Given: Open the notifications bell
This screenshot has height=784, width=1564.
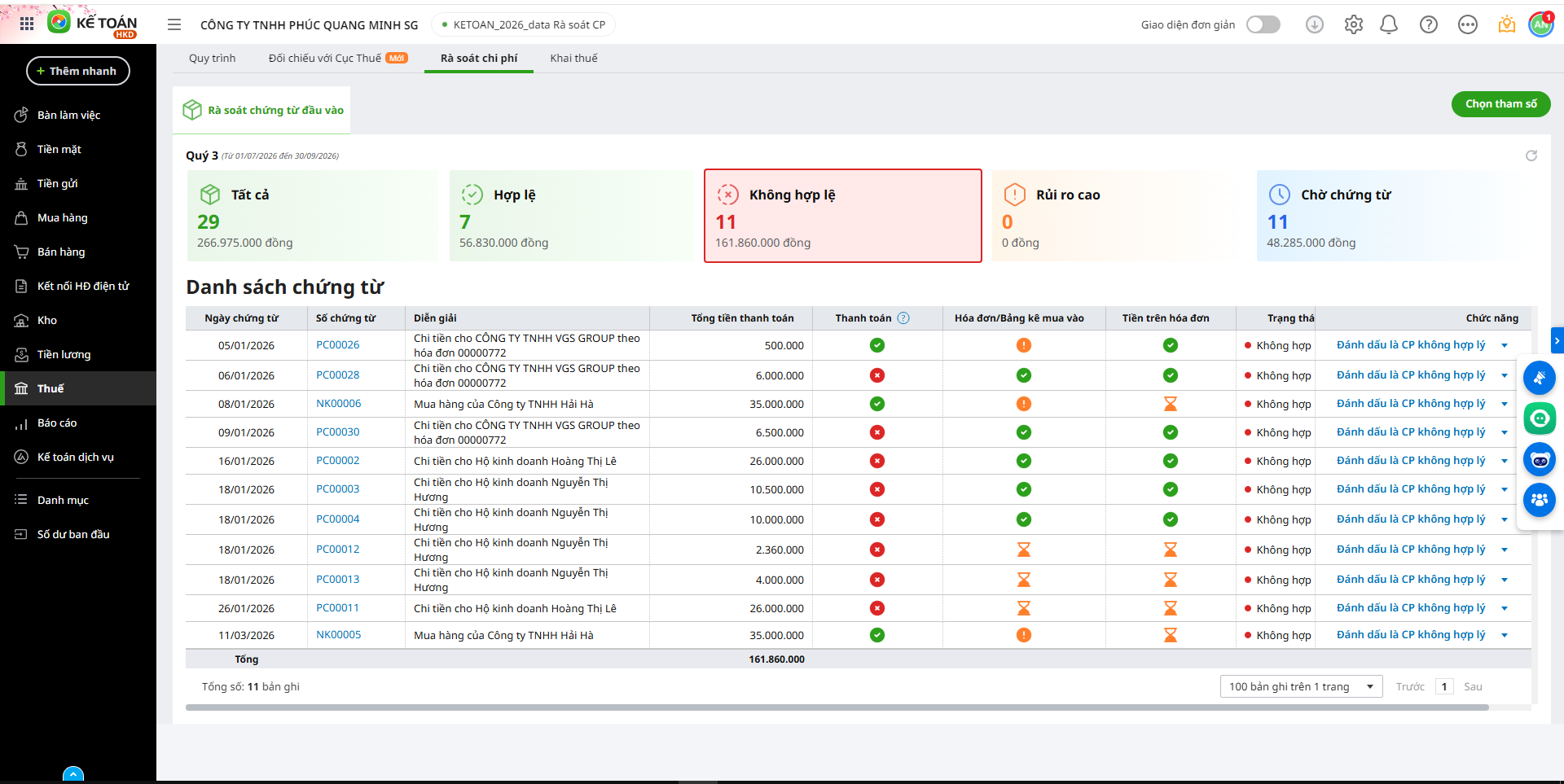Looking at the screenshot, I should coord(1389,24).
